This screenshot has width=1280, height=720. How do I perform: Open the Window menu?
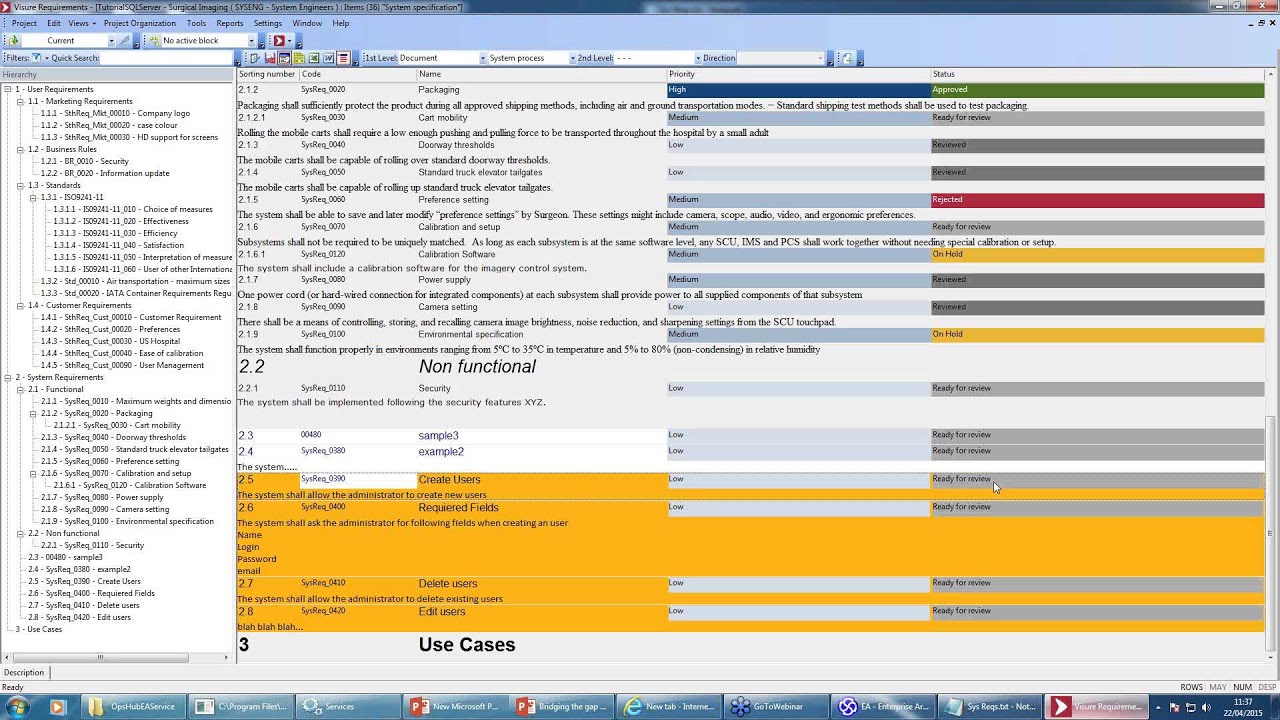point(307,23)
